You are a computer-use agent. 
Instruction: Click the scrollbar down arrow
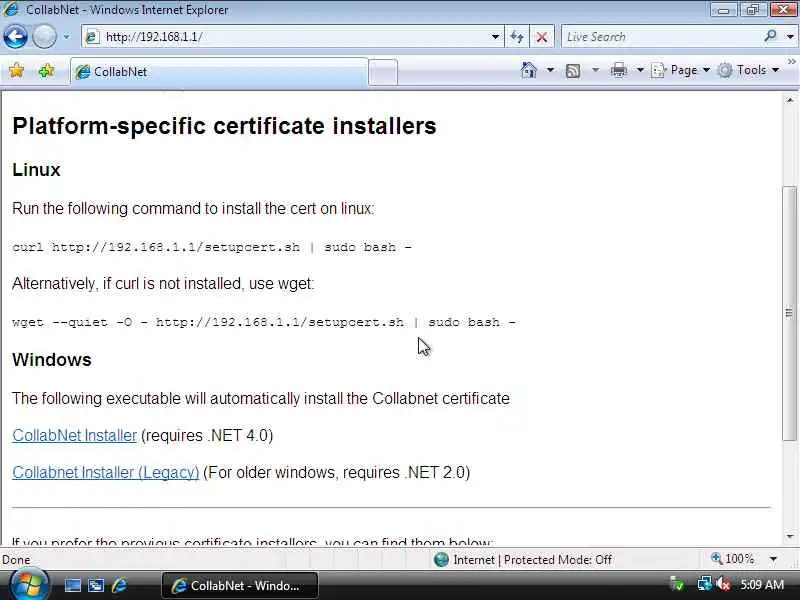pos(790,536)
